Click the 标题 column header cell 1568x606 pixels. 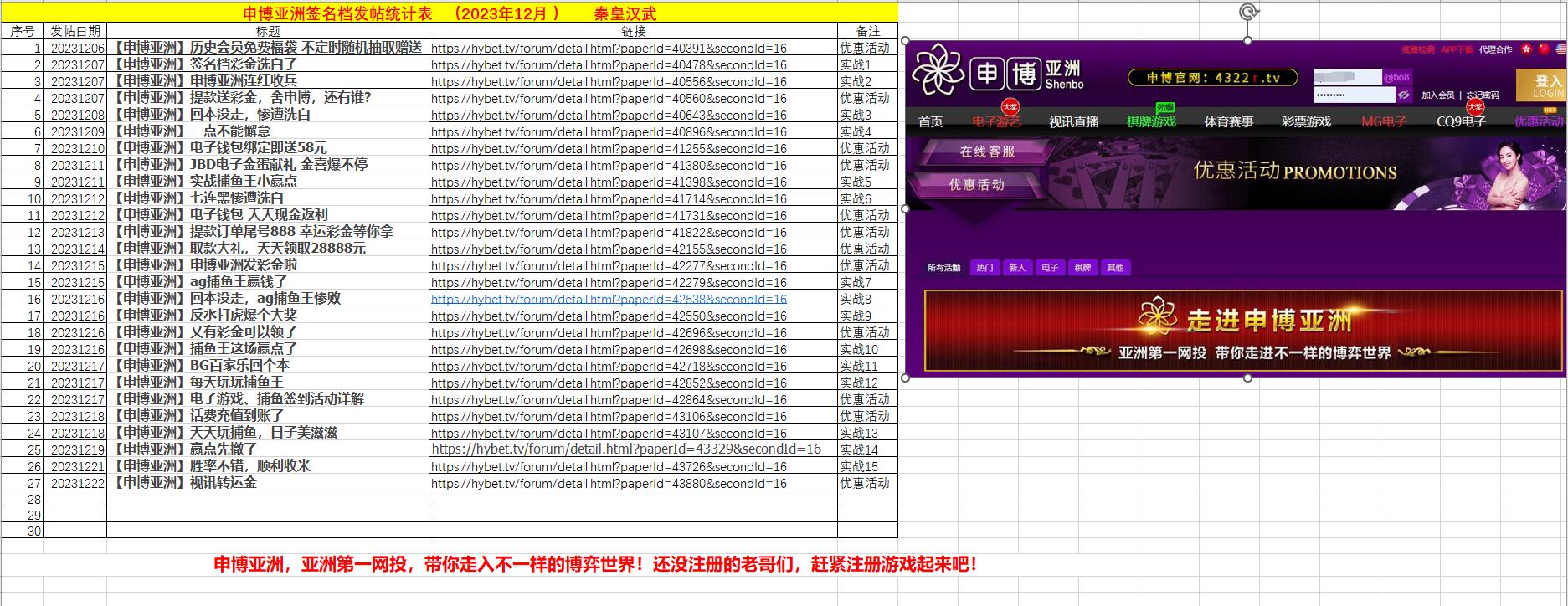click(x=268, y=31)
